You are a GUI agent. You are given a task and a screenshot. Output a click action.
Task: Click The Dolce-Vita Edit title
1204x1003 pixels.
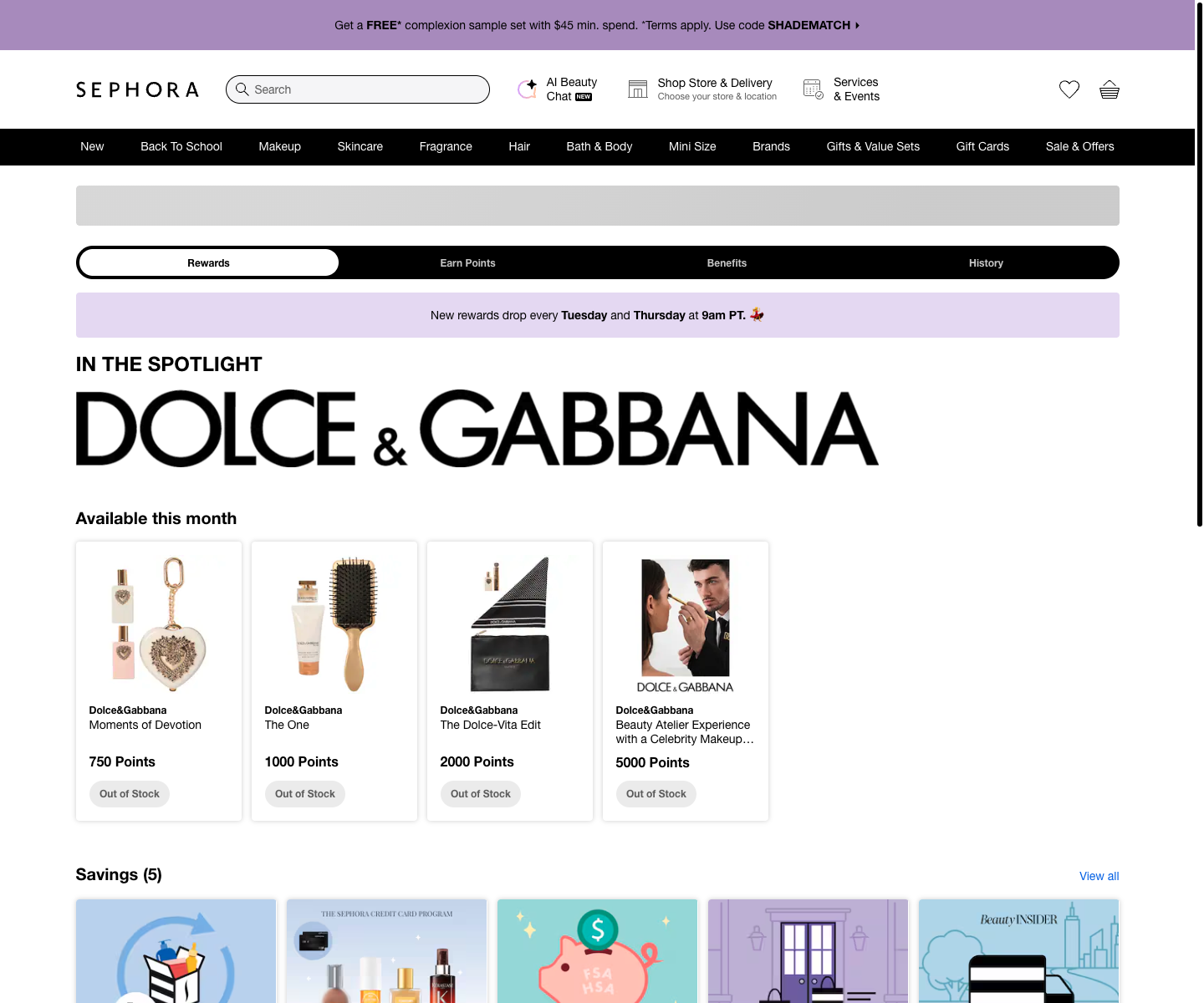click(491, 725)
